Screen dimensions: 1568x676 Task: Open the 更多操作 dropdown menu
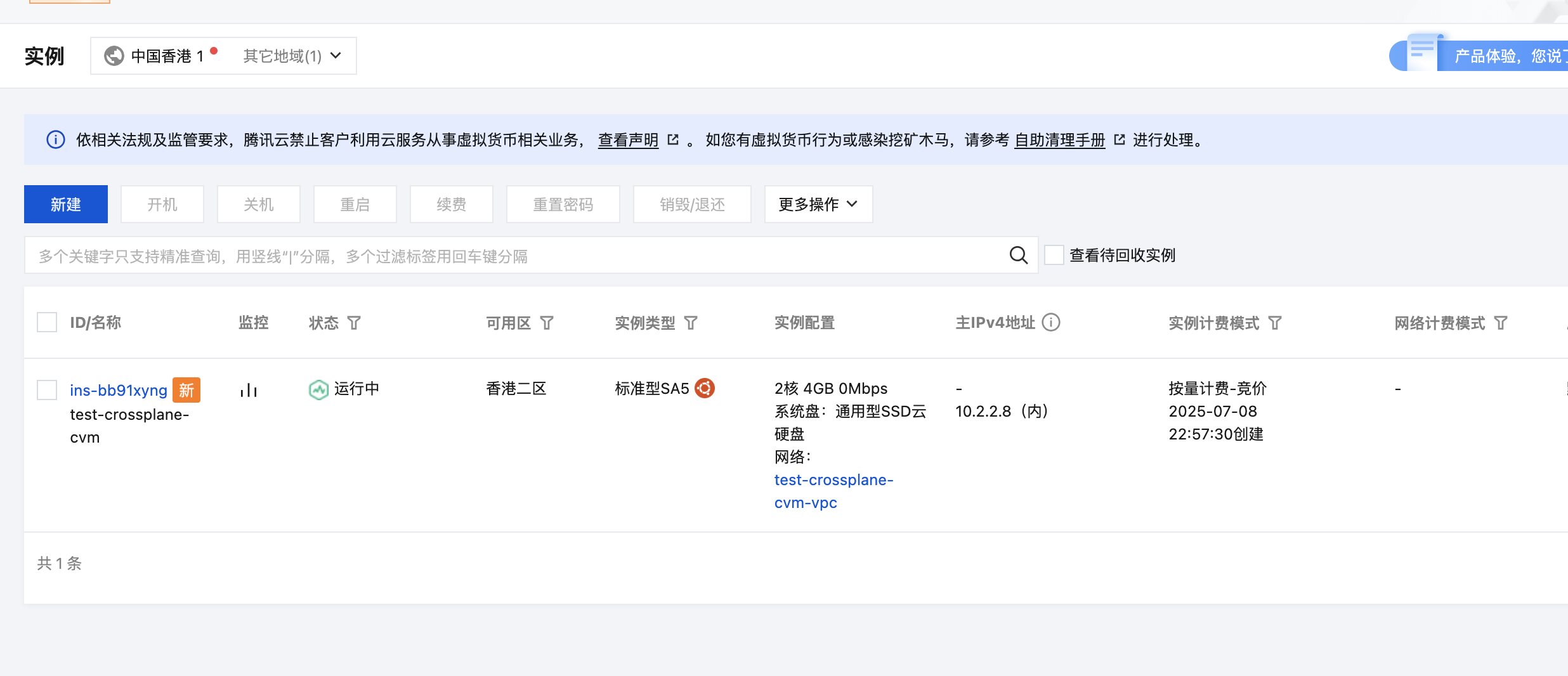coord(818,204)
